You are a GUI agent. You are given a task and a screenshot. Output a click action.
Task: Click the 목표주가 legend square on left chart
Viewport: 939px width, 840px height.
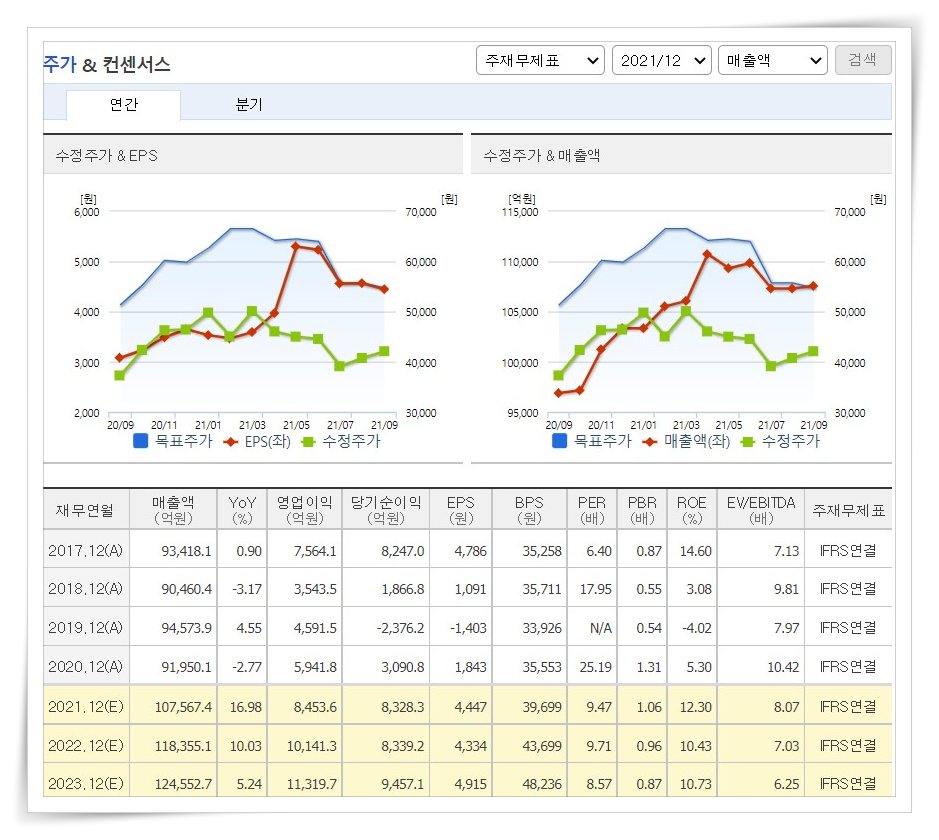pos(140,441)
